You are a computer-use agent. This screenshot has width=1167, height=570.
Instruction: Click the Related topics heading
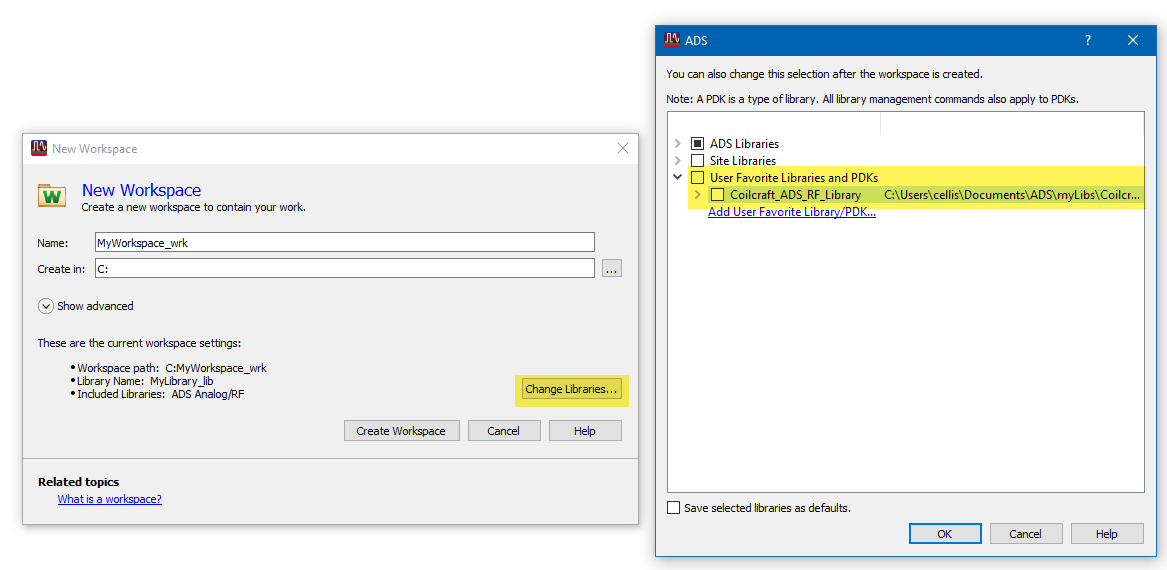tap(78, 481)
